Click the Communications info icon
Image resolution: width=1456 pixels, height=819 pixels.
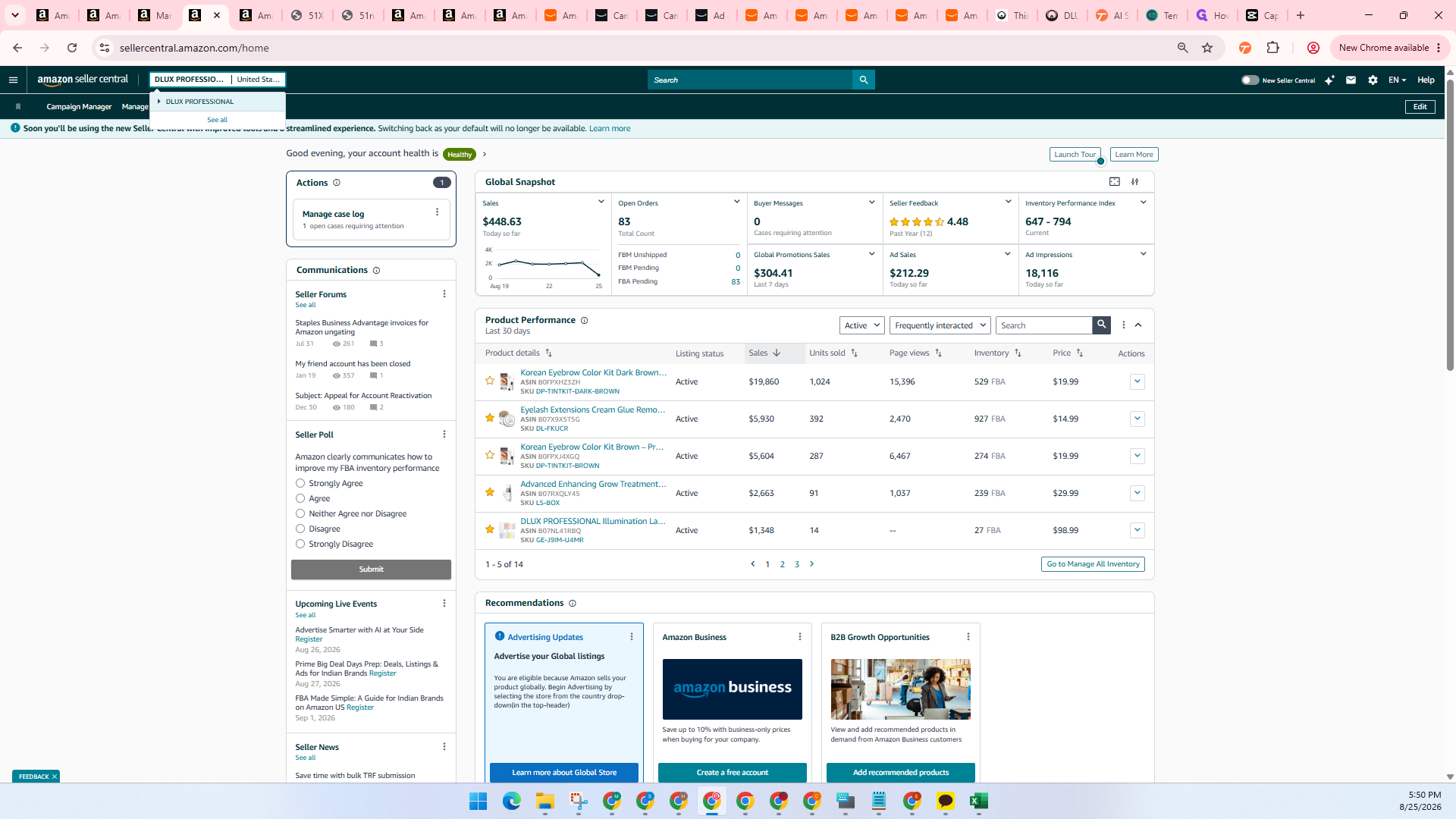point(376,270)
